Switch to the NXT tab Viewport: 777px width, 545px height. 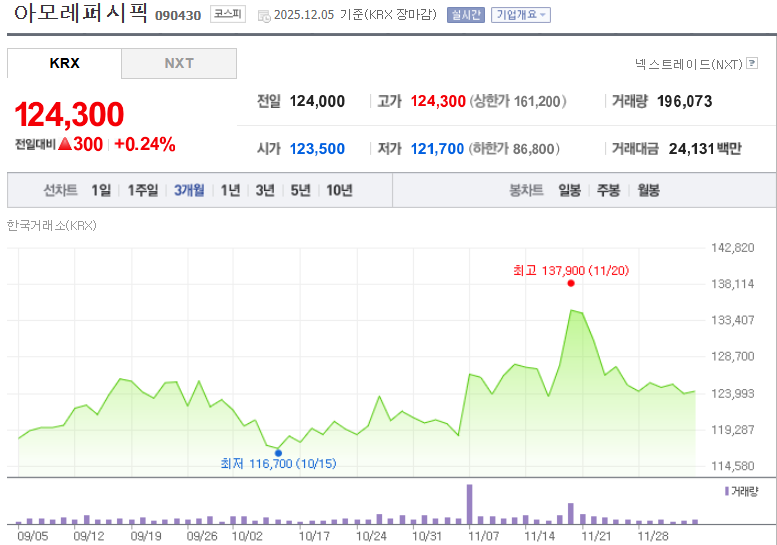point(179,63)
